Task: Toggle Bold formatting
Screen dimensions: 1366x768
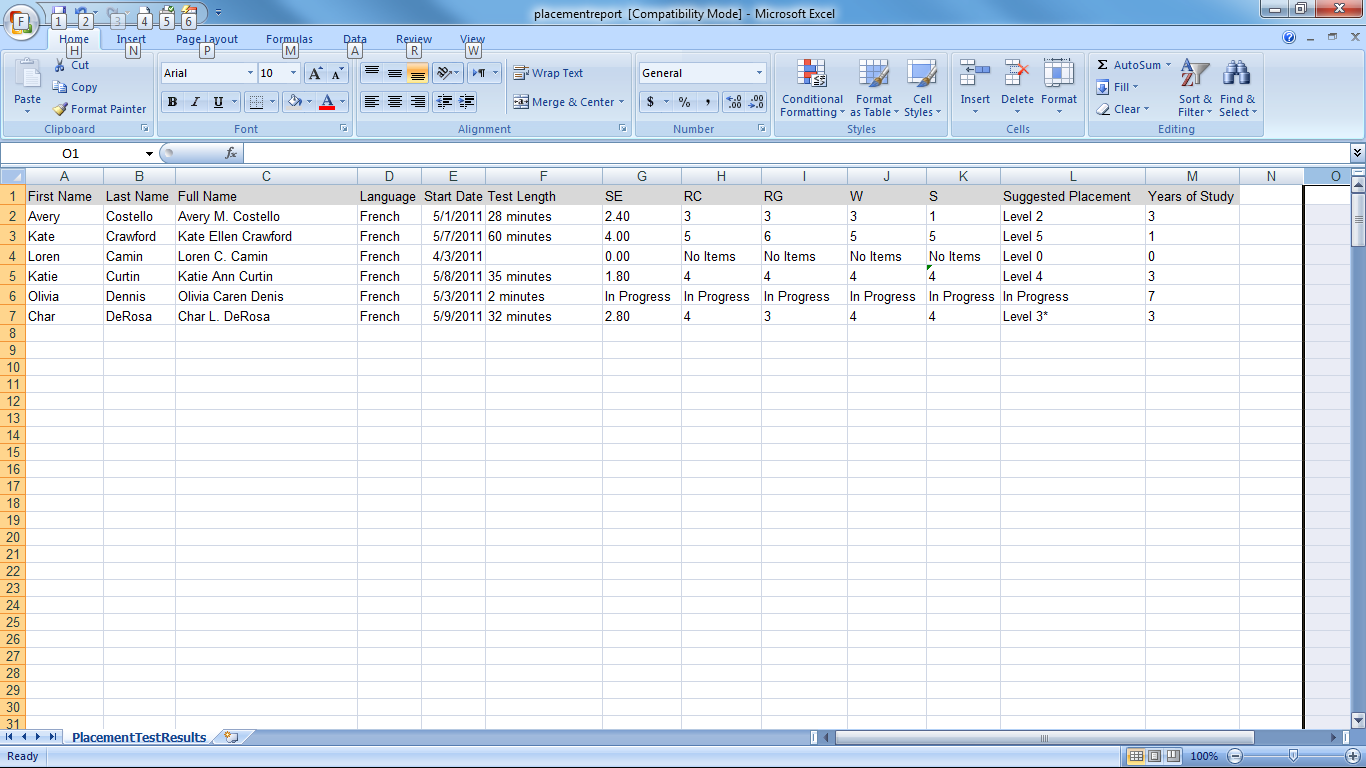Action: (172, 102)
